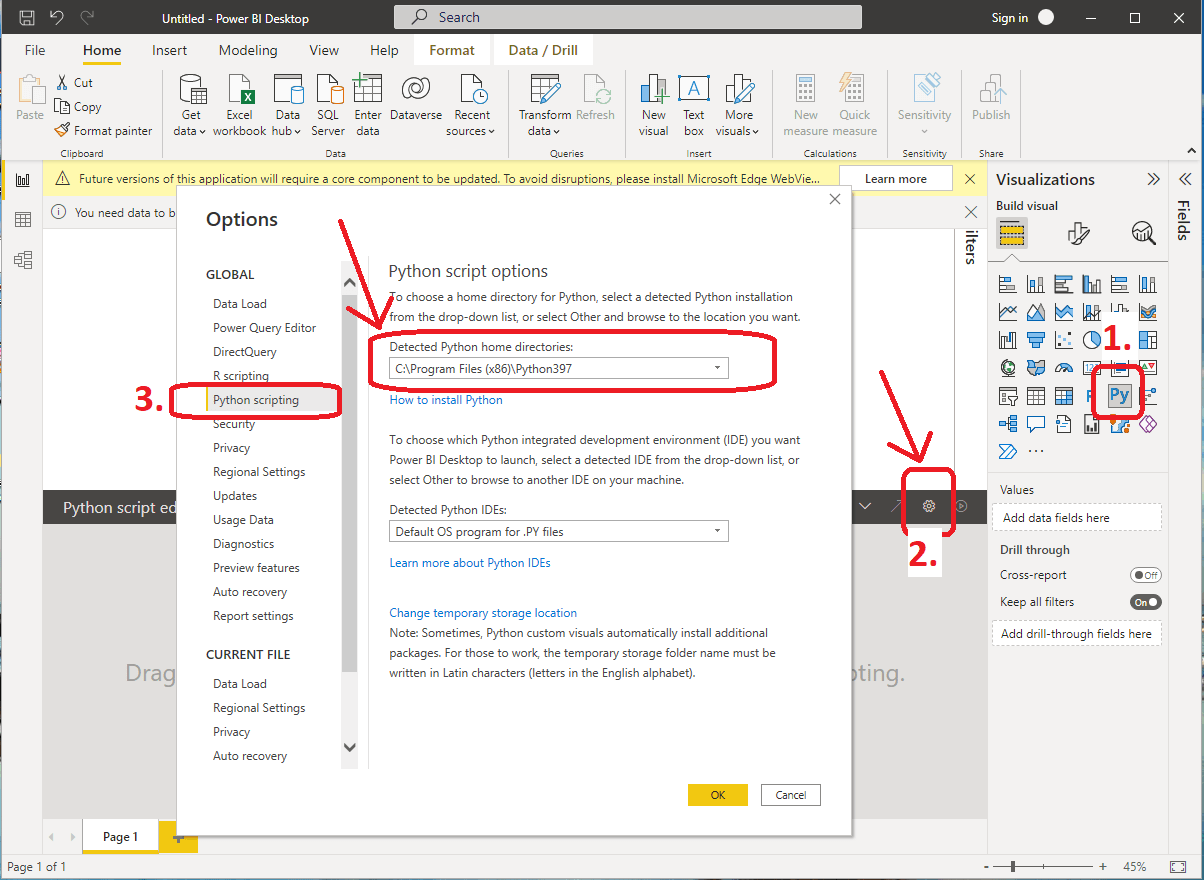Switch to Model view in left sidebar
The image size is (1204, 880).
coord(23,260)
